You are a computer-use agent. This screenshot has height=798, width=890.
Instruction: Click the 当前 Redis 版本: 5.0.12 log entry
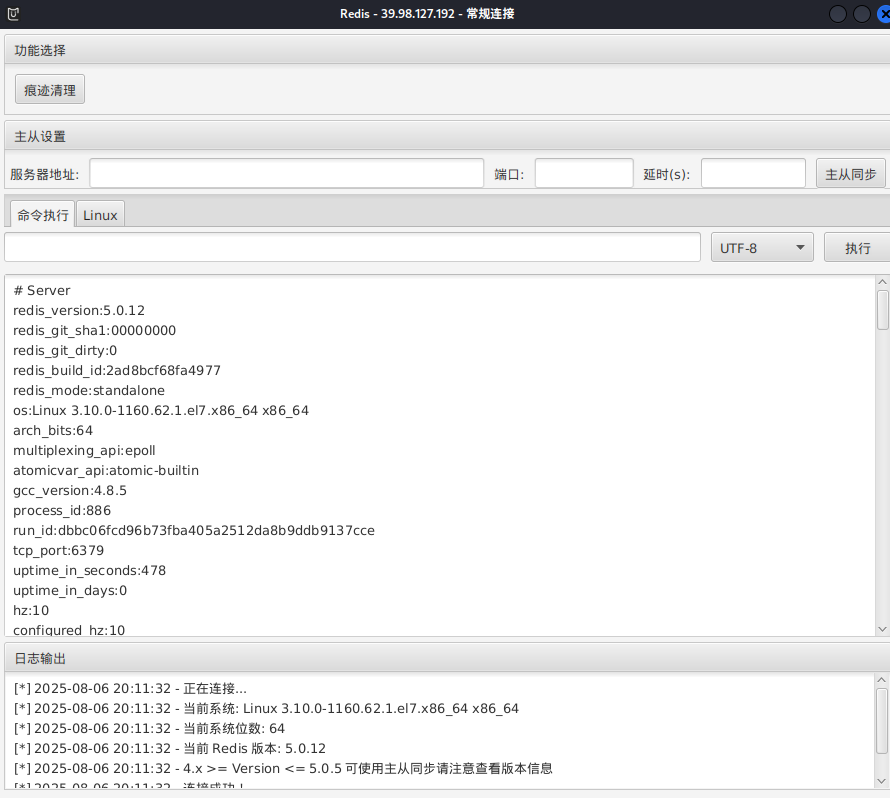point(170,748)
